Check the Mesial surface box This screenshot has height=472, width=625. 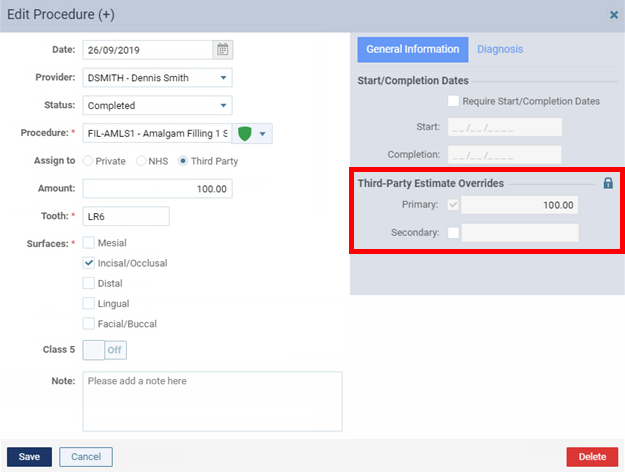click(x=88, y=243)
